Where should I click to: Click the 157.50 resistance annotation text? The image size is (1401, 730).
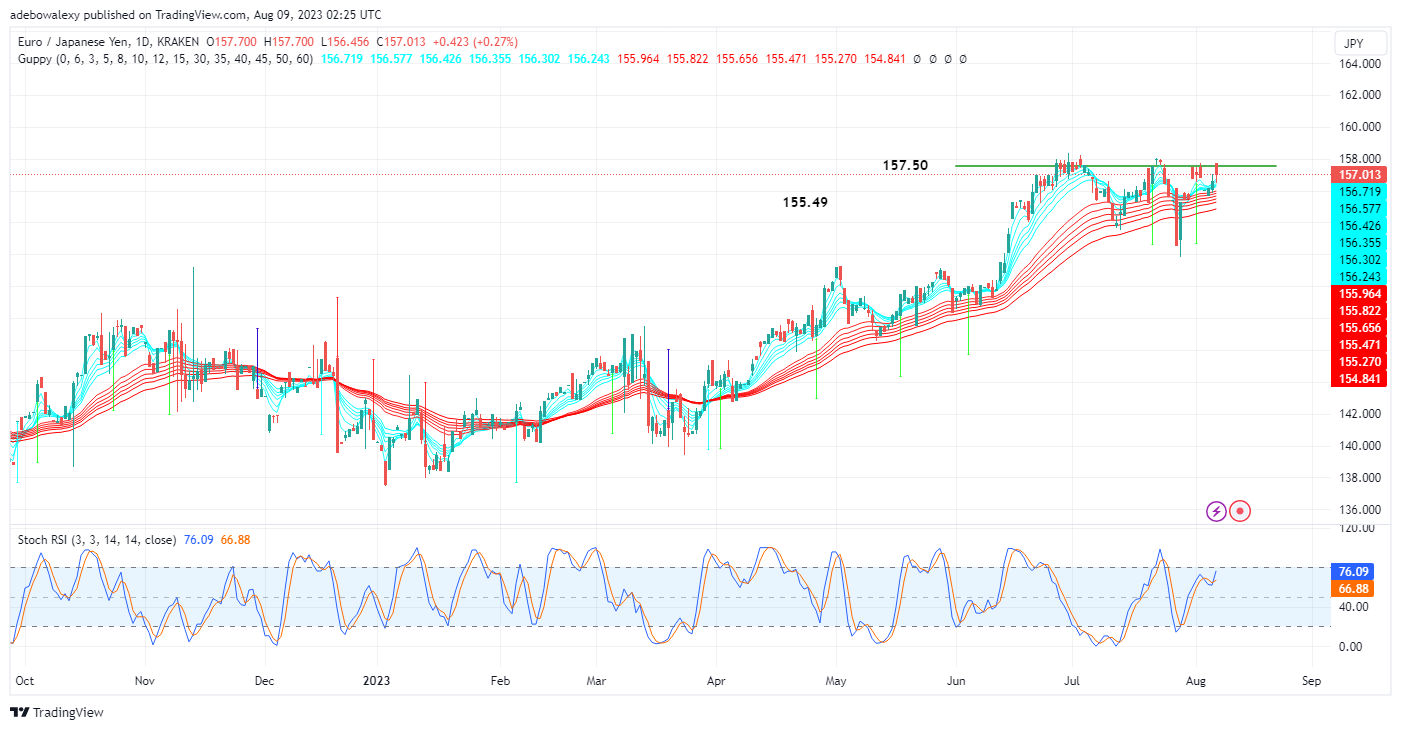[905, 165]
